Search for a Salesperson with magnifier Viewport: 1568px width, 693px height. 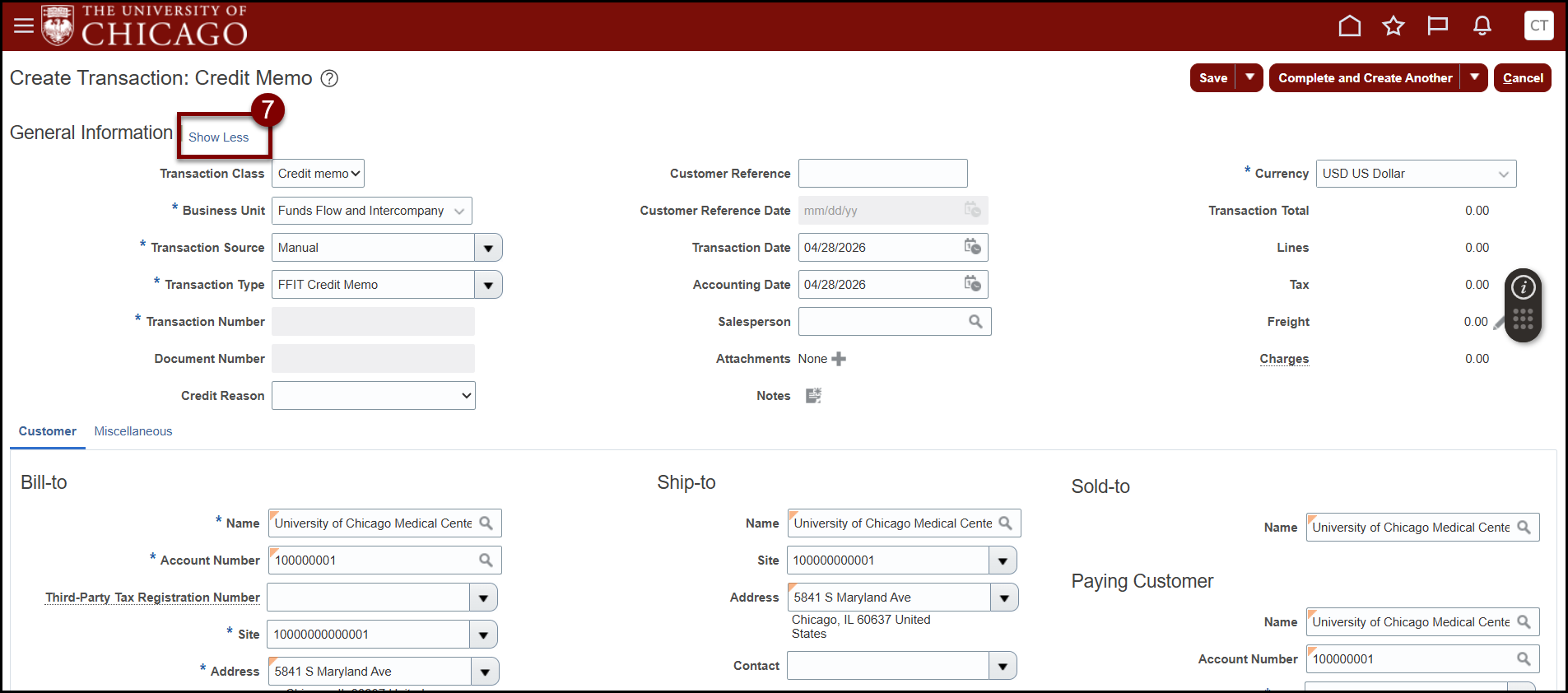(x=975, y=322)
